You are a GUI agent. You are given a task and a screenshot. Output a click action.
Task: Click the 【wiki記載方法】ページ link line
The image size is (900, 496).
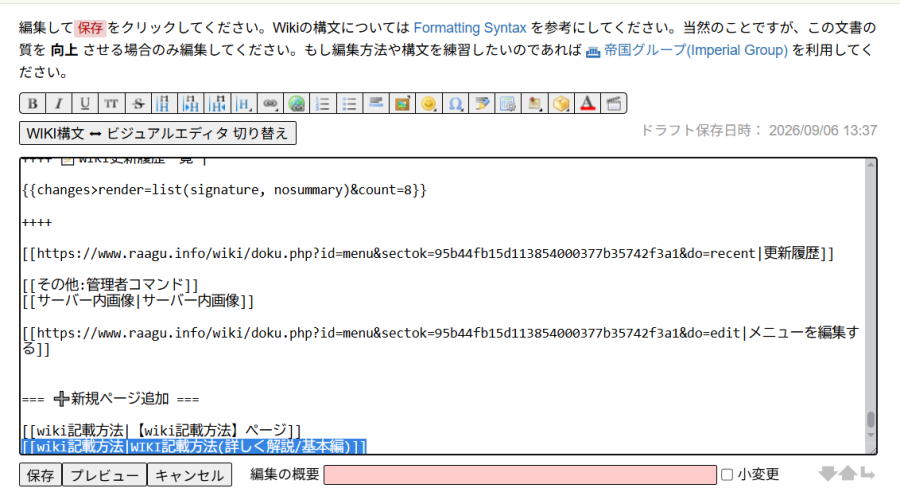tap(161, 430)
